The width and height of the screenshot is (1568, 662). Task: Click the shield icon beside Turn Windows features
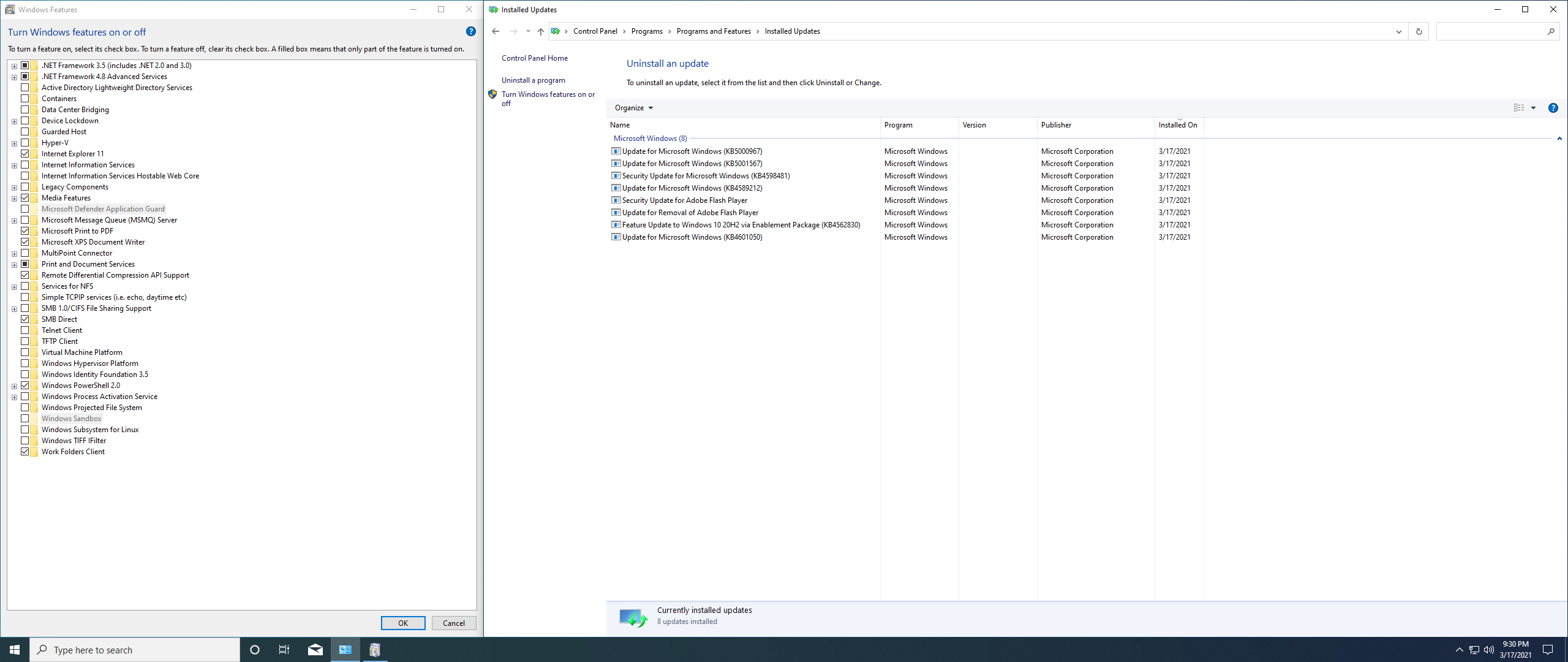tap(492, 94)
